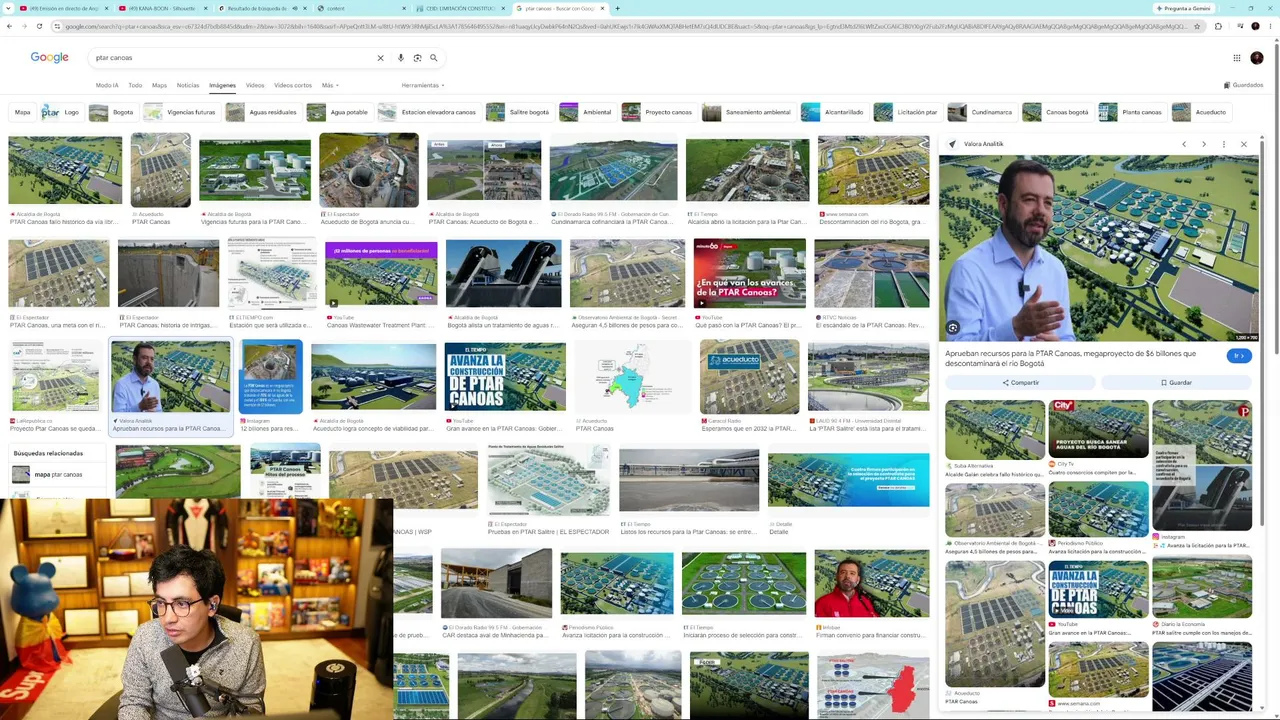1280x720 pixels.
Task: Open the City Tv related image in panel
Action: tap(1099, 430)
